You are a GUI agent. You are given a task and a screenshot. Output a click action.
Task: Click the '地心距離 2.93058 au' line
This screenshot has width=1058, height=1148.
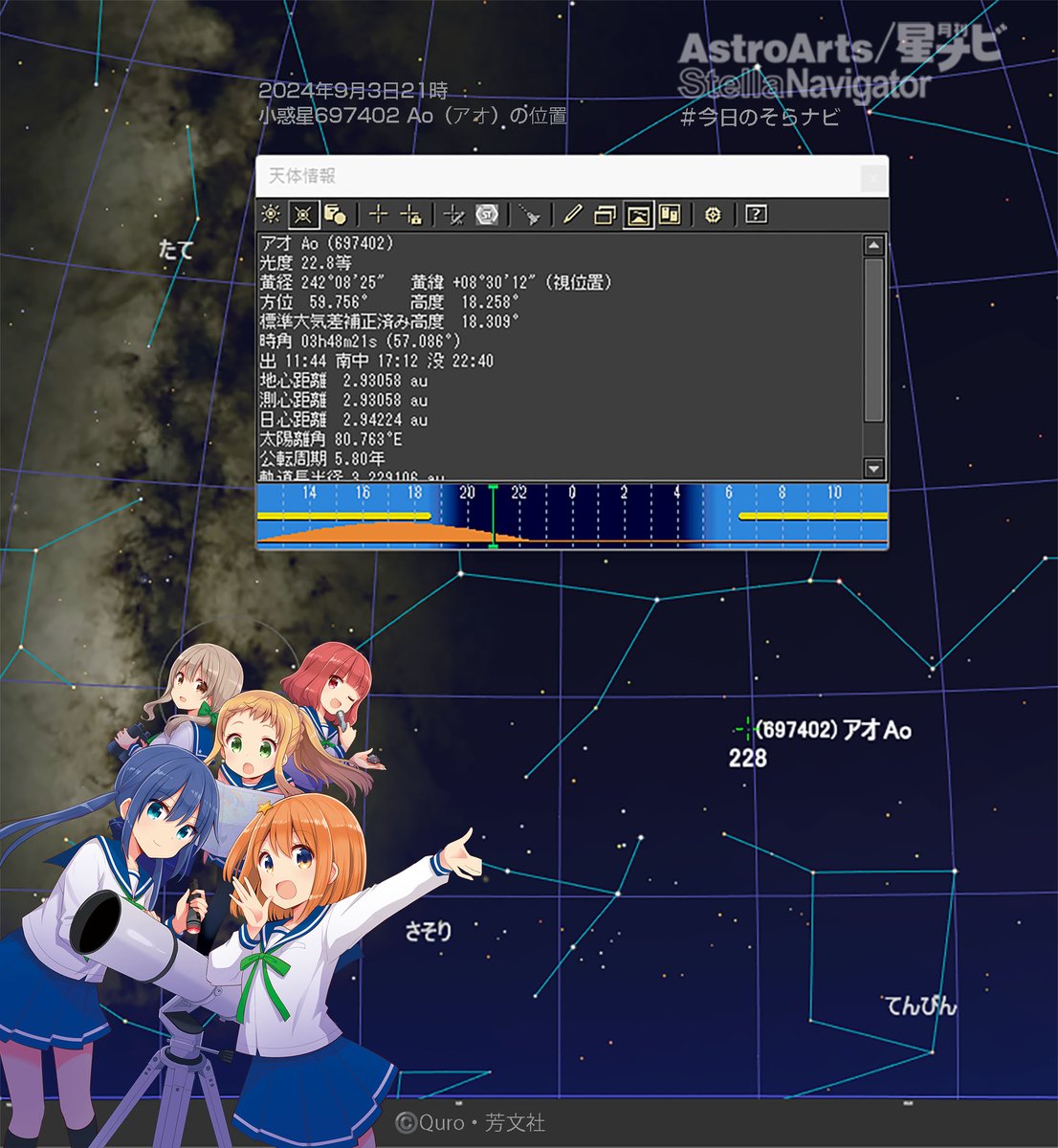[344, 381]
